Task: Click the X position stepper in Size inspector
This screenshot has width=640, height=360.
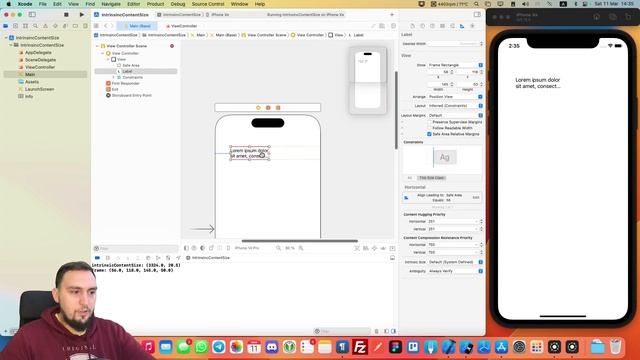Action: coord(451,72)
